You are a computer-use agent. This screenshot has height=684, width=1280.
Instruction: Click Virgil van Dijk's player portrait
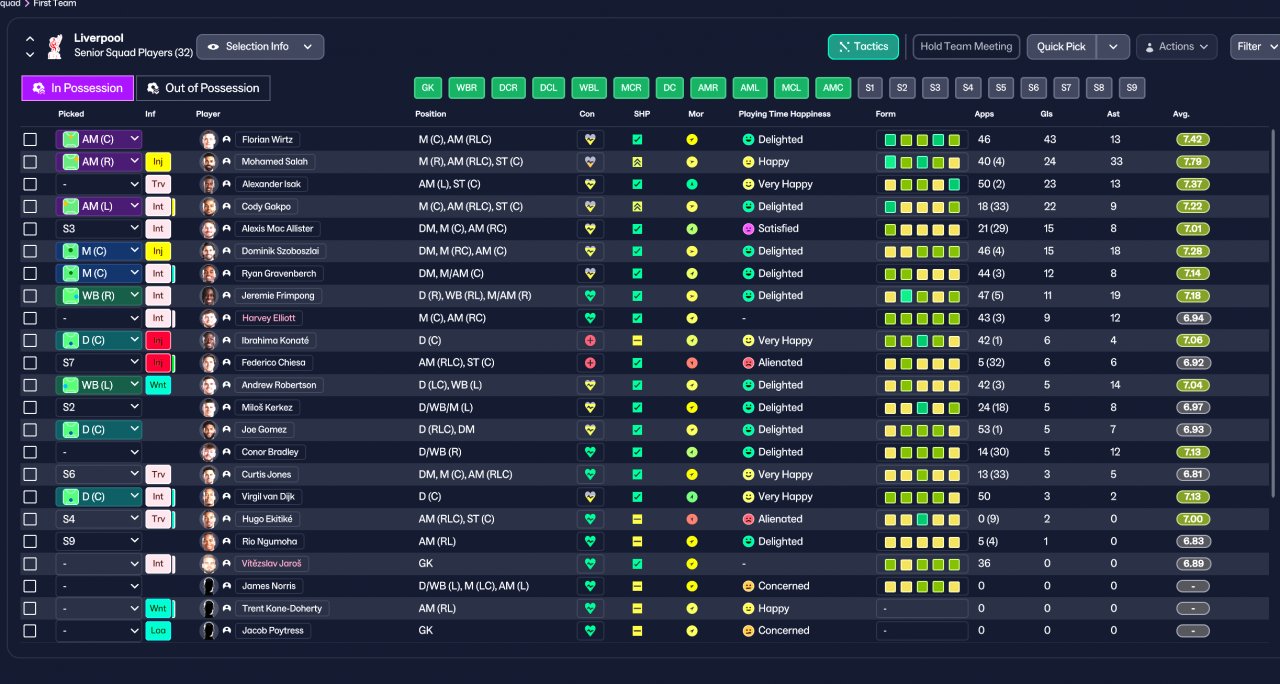click(209, 497)
